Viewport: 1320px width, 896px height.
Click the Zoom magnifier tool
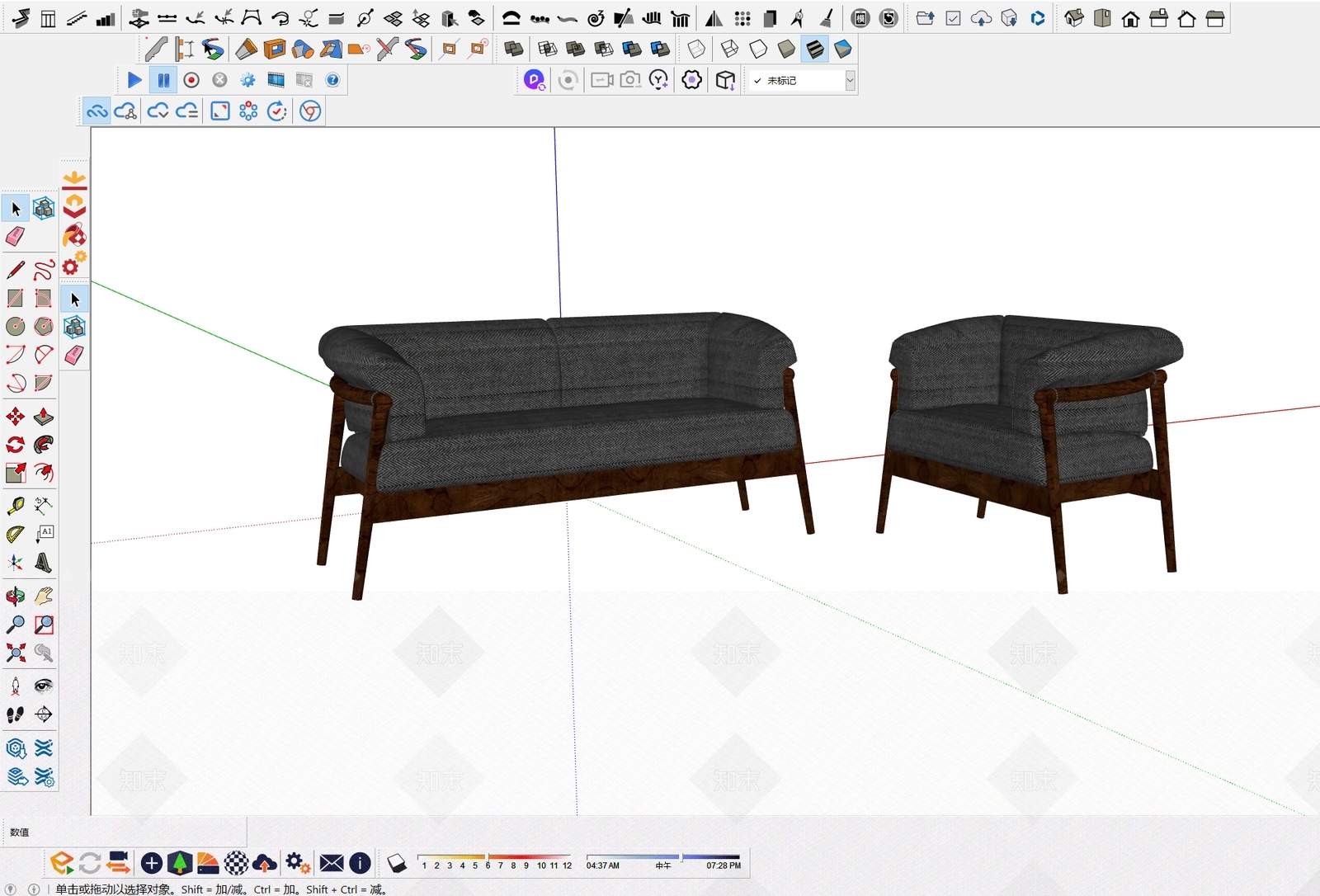(16, 625)
